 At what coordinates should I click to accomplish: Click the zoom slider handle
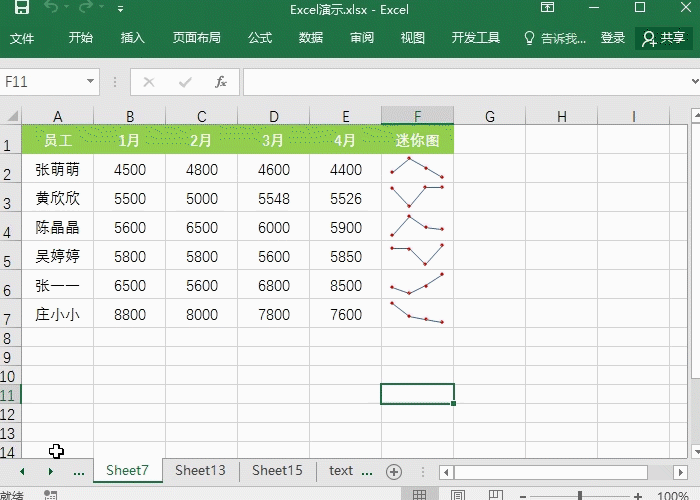click(x=579, y=495)
